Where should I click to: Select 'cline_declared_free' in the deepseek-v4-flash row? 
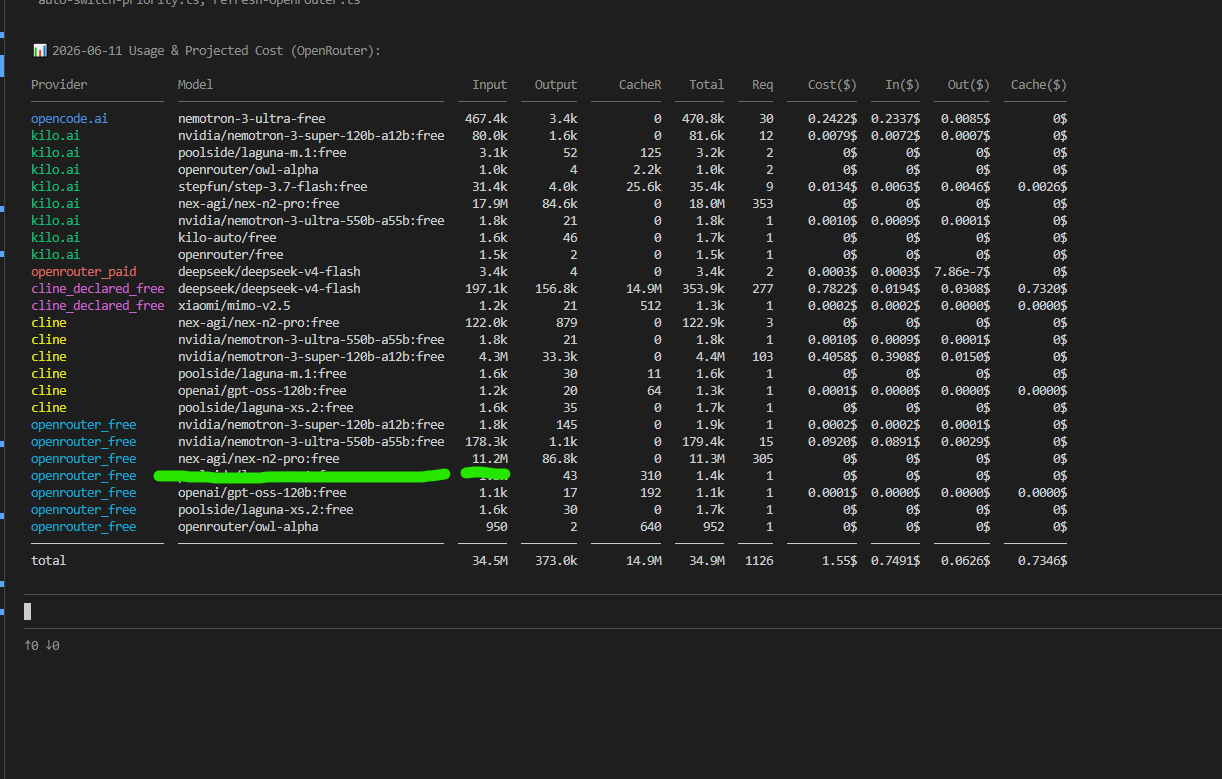(x=98, y=289)
